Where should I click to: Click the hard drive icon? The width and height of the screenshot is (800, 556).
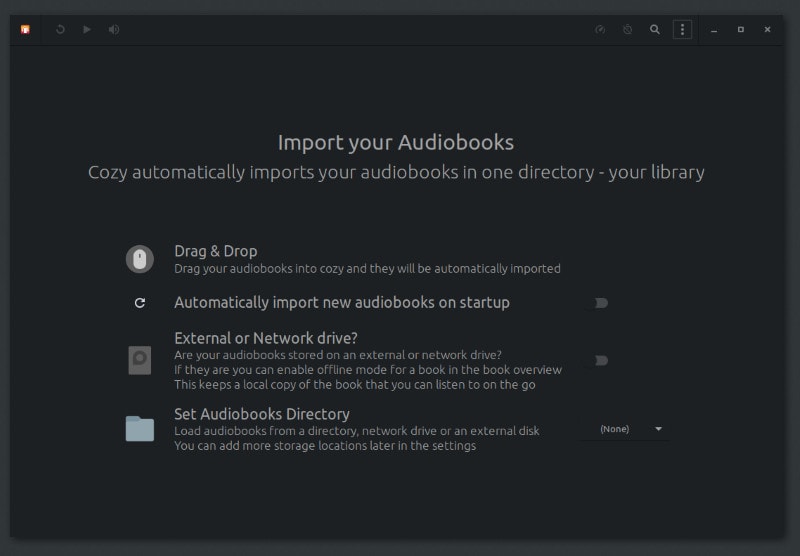(140, 360)
